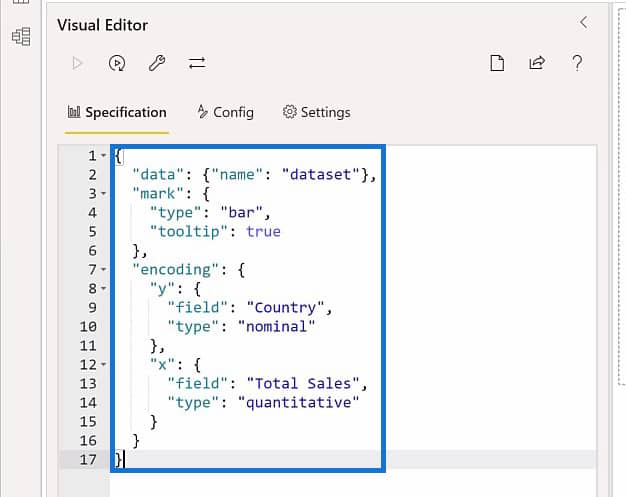Screen dimensions: 626x497
Task: Open the Config tab
Action: 226,113
